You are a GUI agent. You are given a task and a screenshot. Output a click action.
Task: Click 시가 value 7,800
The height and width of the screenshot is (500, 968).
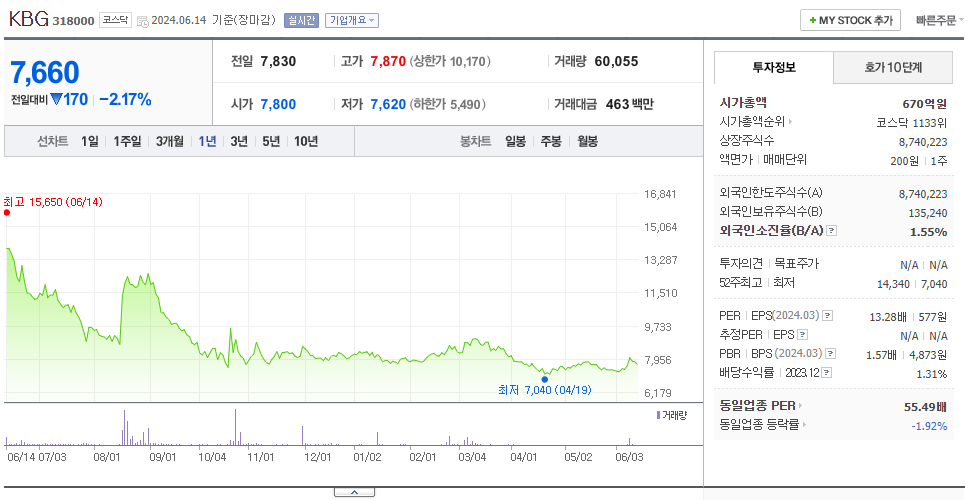pos(278,104)
